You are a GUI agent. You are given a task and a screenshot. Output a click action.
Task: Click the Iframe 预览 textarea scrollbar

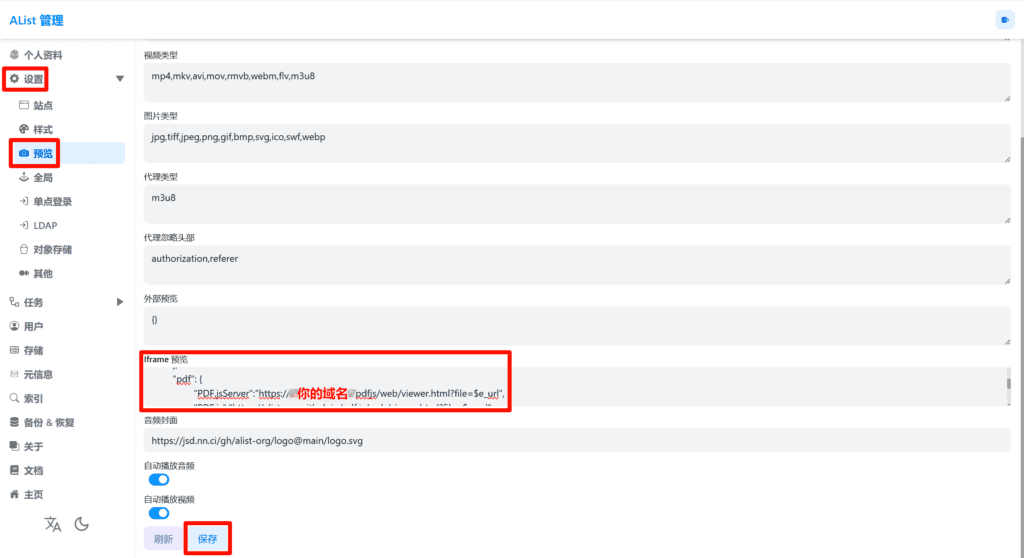(x=1007, y=384)
